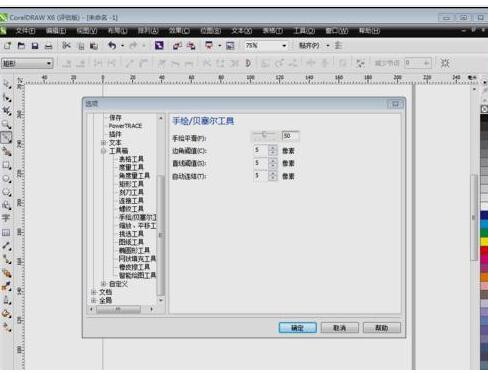
Task: Select the Zoom magnifier tool
Action: pyautogui.click(x=7, y=124)
